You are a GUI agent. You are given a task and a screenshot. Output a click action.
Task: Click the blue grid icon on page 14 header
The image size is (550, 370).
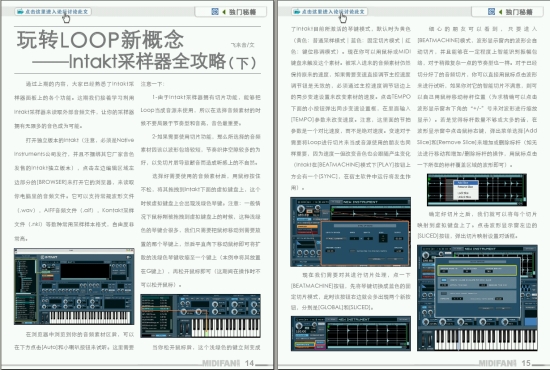215,12
